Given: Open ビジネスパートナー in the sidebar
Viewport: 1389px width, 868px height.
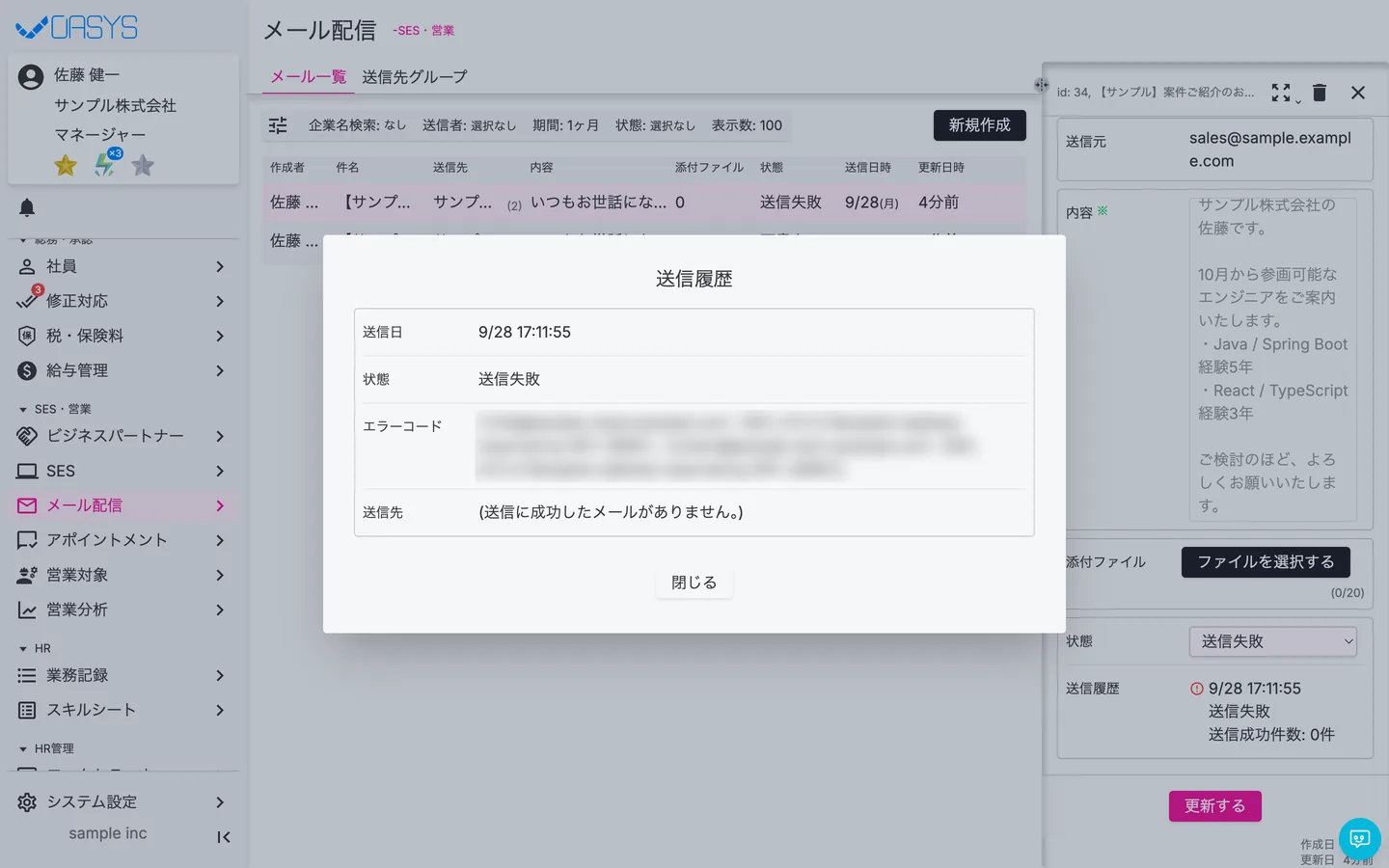Looking at the screenshot, I should 123,436.
